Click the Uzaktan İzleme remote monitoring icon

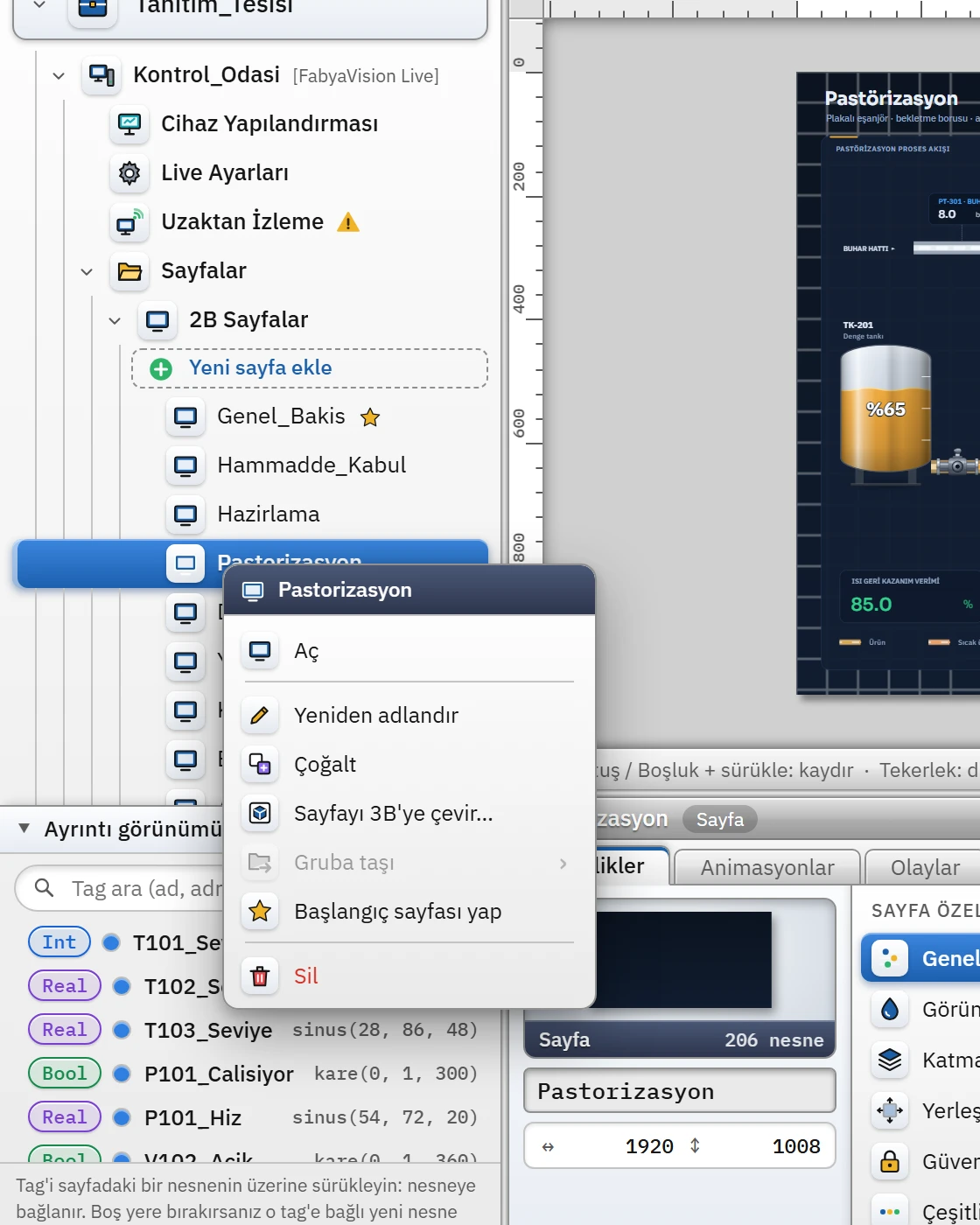click(x=129, y=221)
